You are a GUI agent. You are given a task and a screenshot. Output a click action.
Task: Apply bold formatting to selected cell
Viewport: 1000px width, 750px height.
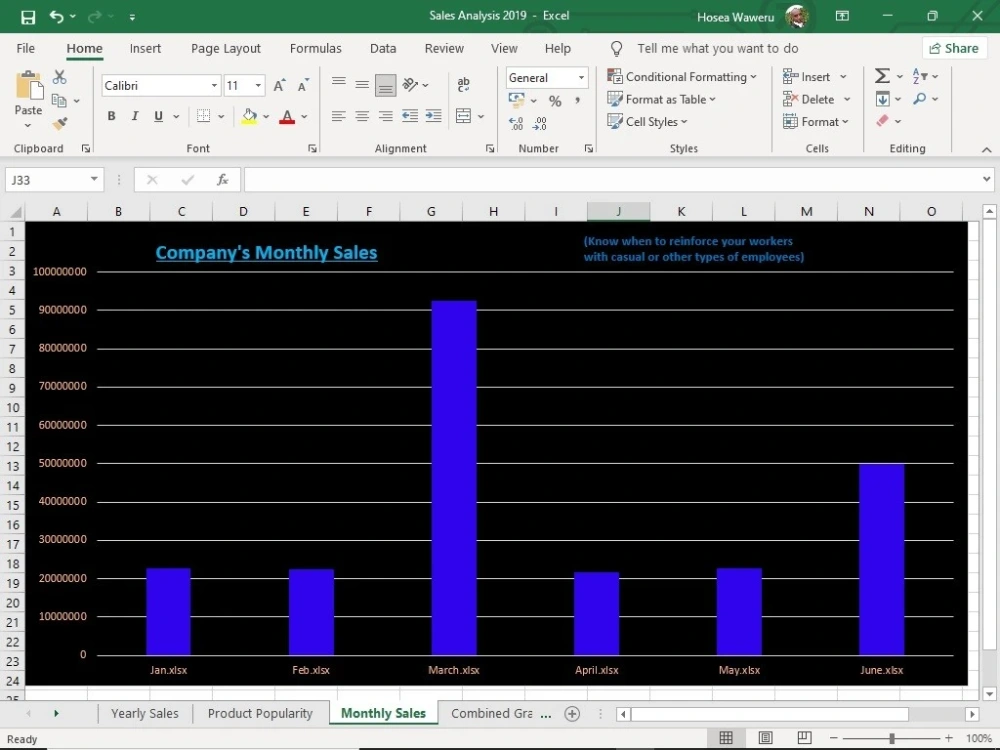click(x=111, y=116)
